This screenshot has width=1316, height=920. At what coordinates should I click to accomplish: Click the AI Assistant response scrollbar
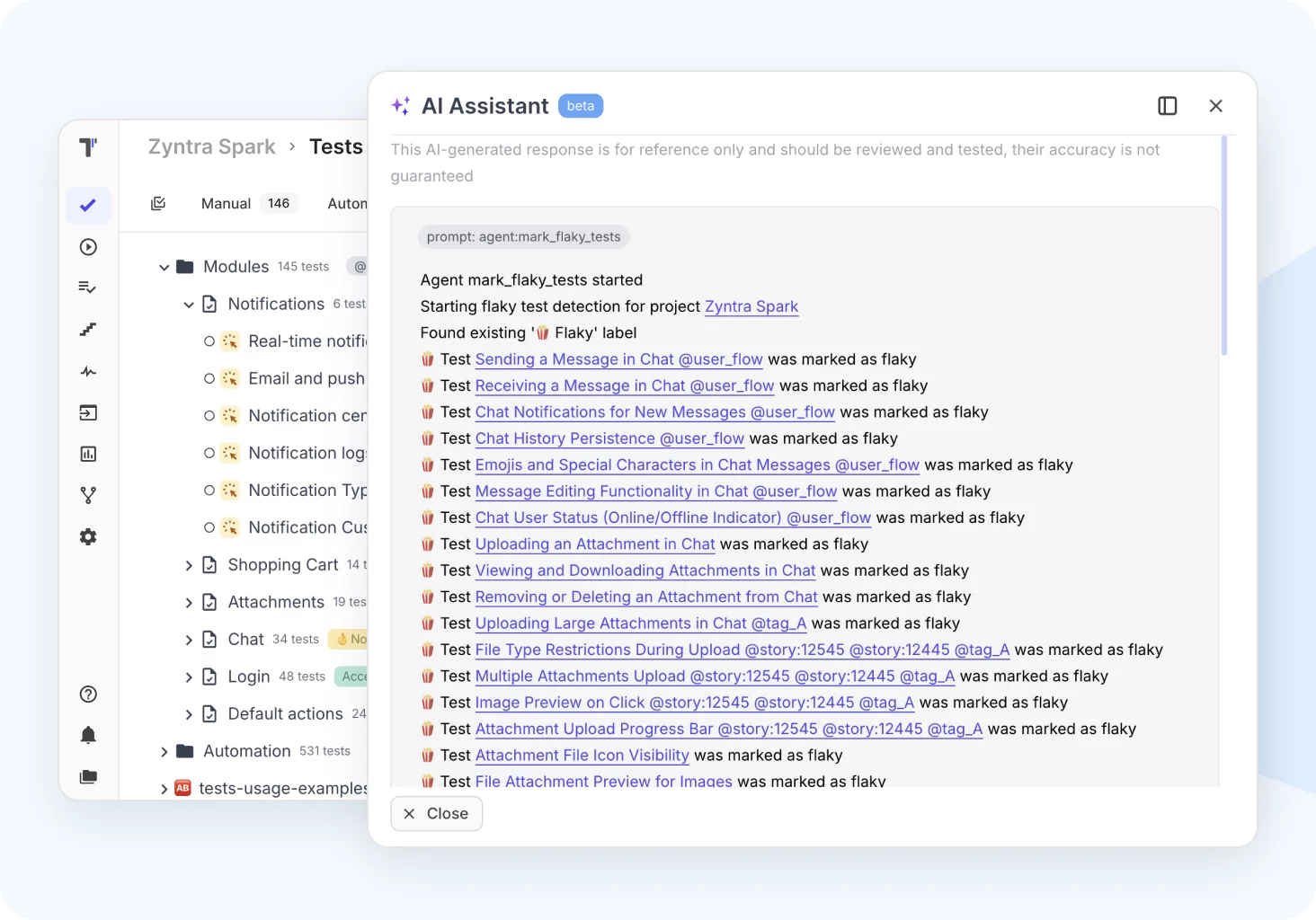pos(1223,247)
